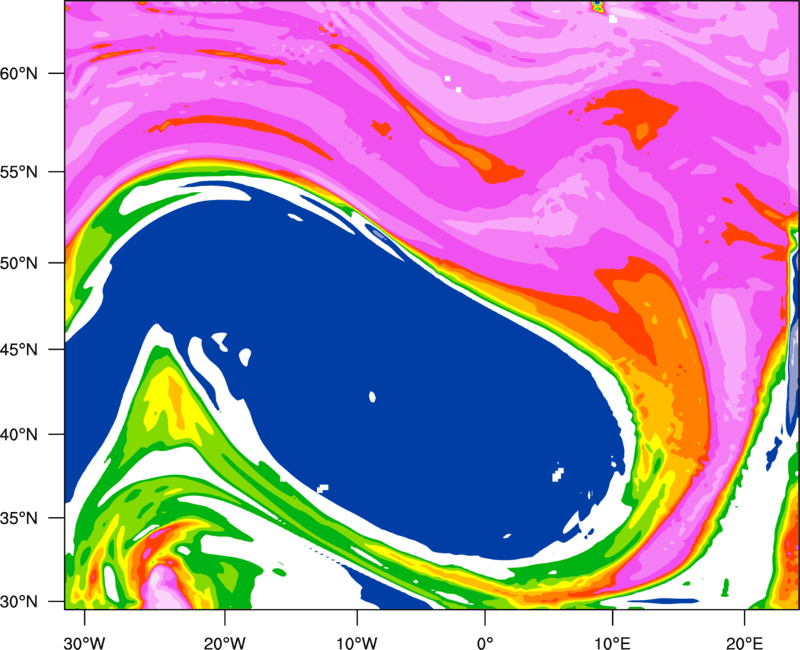Click the 30°N latitude label
Image resolution: width=800 pixels, height=650 pixels.
(19, 602)
